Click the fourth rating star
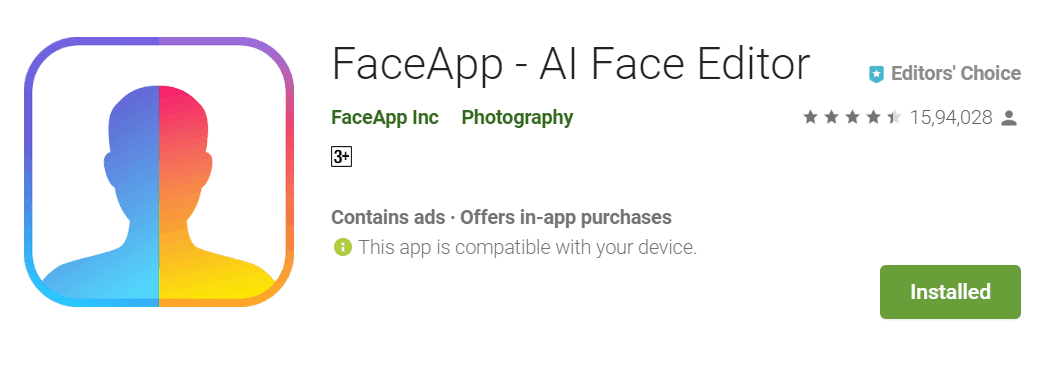The width and height of the screenshot is (1060, 369). (873, 118)
